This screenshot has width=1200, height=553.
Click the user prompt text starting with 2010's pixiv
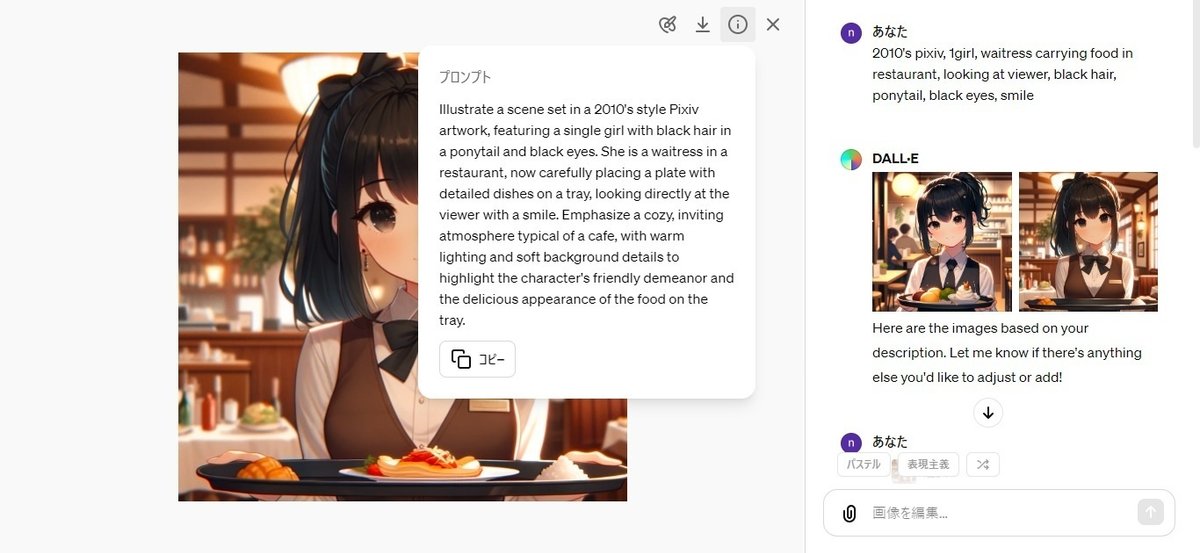click(x=1002, y=74)
